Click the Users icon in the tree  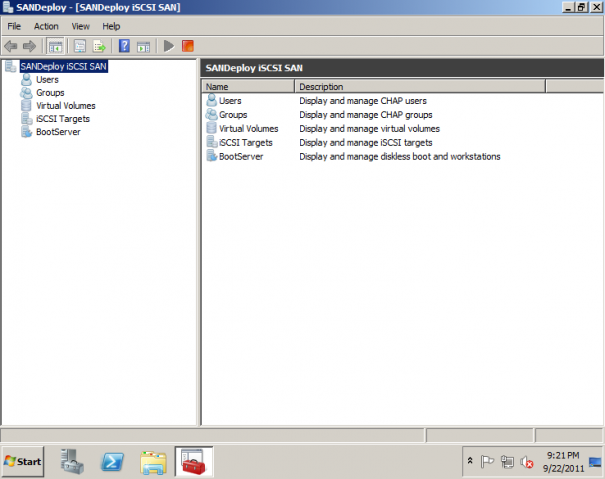click(x=27, y=80)
